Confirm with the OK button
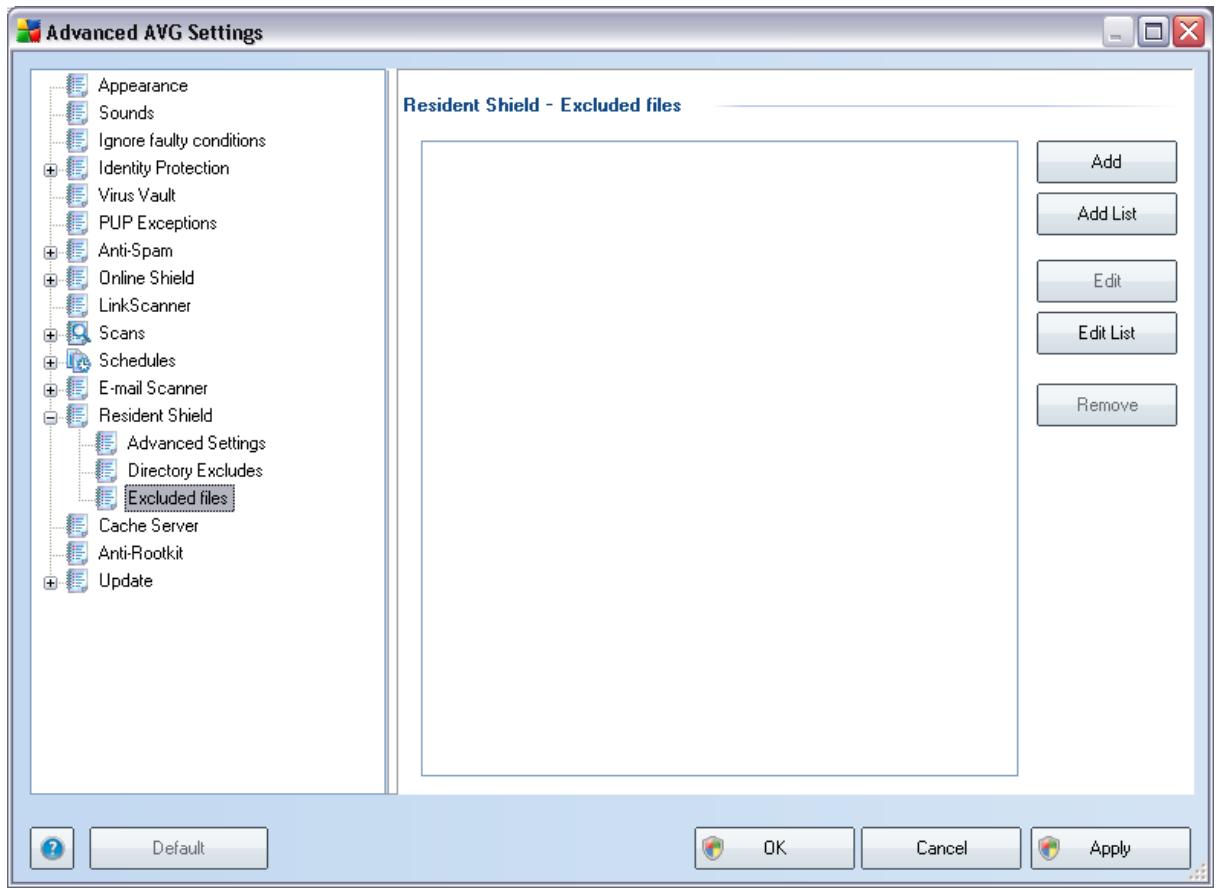Viewport: 1220px width, 889px height. coord(776,847)
